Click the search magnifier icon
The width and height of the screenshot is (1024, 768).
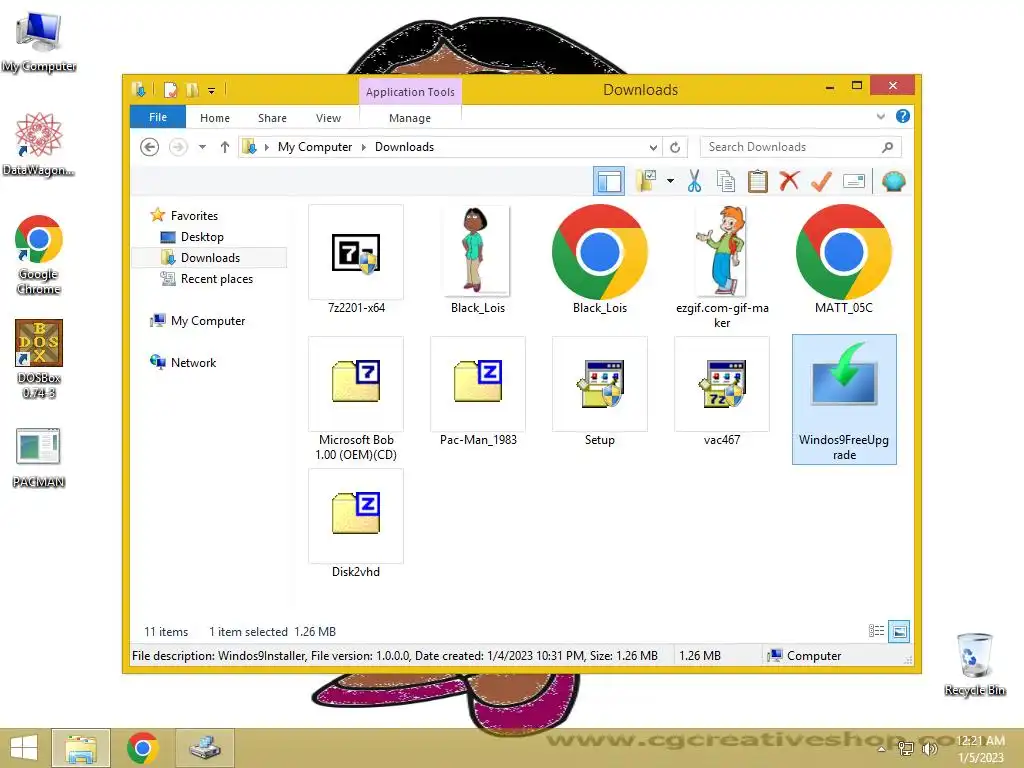point(888,147)
